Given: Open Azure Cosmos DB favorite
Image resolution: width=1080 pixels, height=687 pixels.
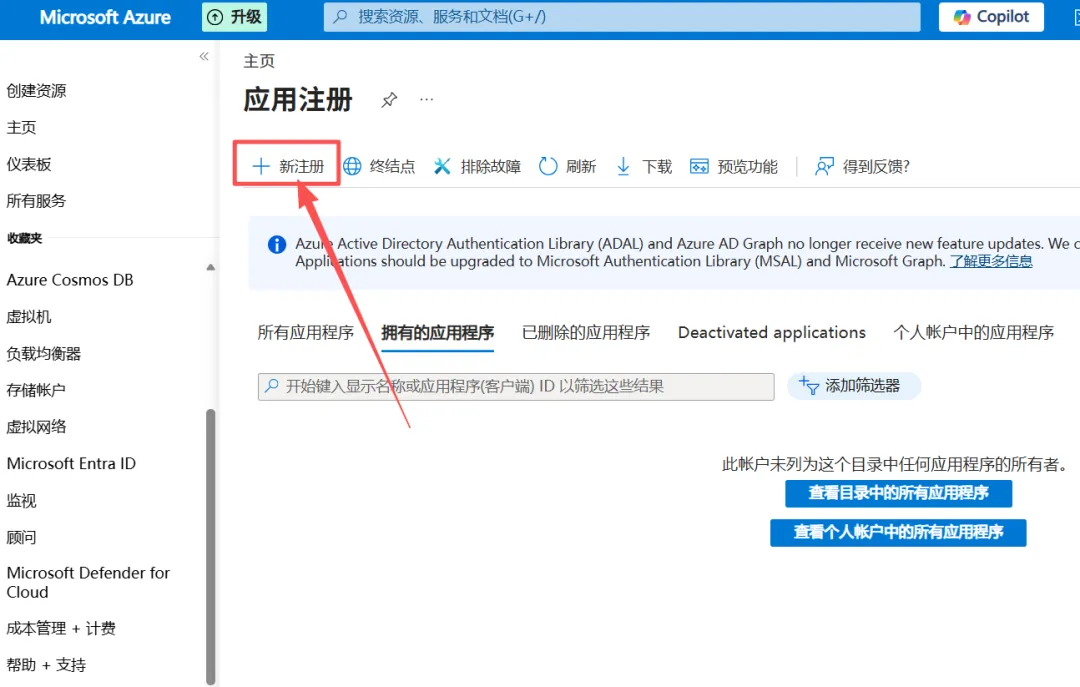Looking at the screenshot, I should point(70,280).
